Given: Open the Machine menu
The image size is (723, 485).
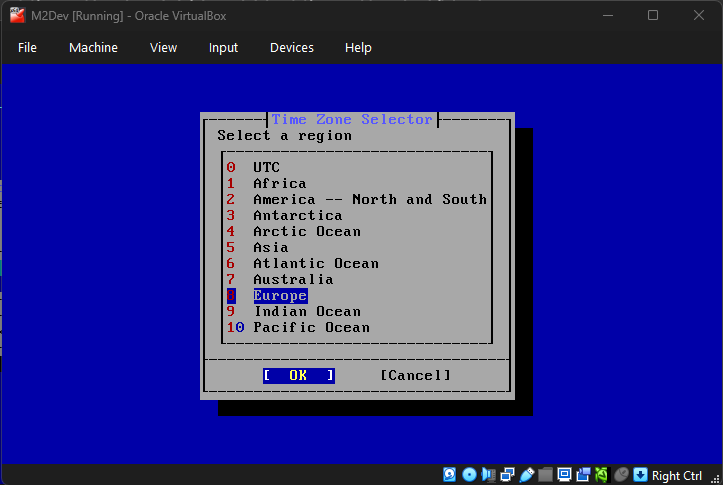Looking at the screenshot, I should [x=93, y=48].
